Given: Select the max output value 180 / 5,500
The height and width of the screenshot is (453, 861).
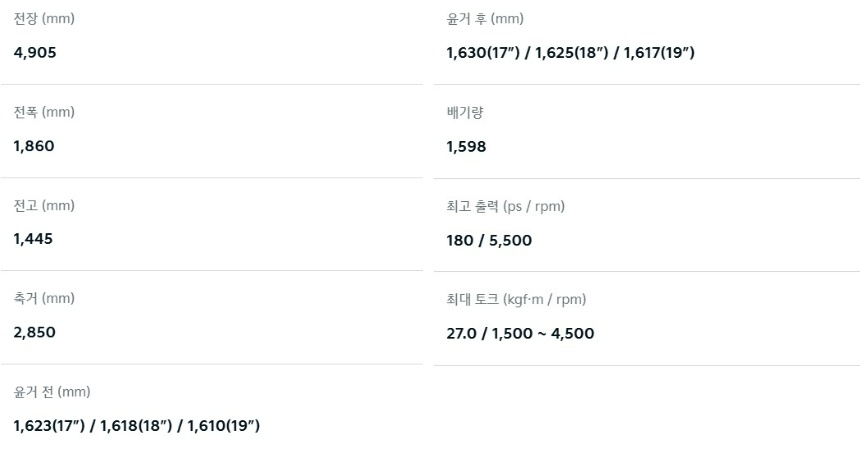Looking at the screenshot, I should tap(489, 240).
